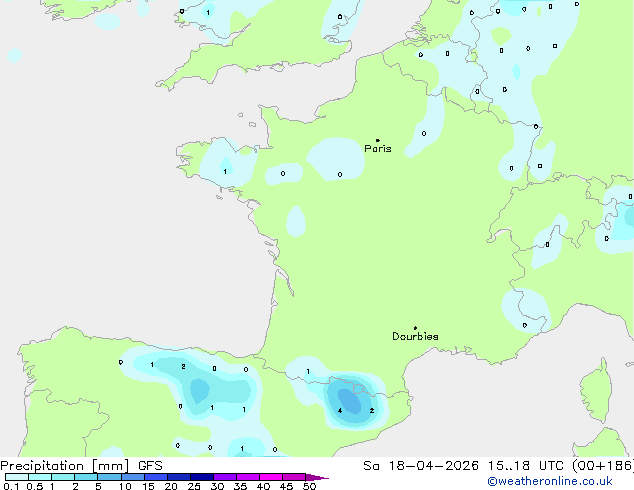The width and height of the screenshot is (634, 490).
Task: Select the Dourbies location dot marker
Action: 415,328
